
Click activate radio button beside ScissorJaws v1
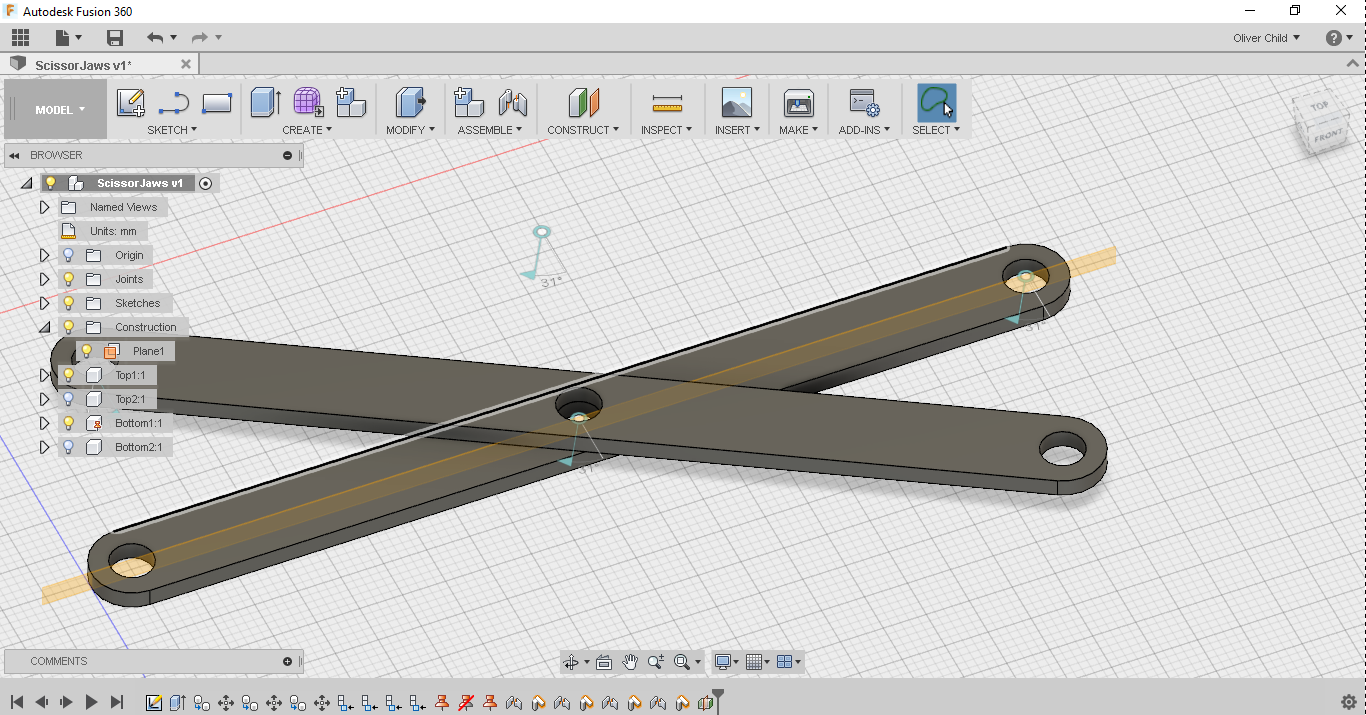[206, 183]
